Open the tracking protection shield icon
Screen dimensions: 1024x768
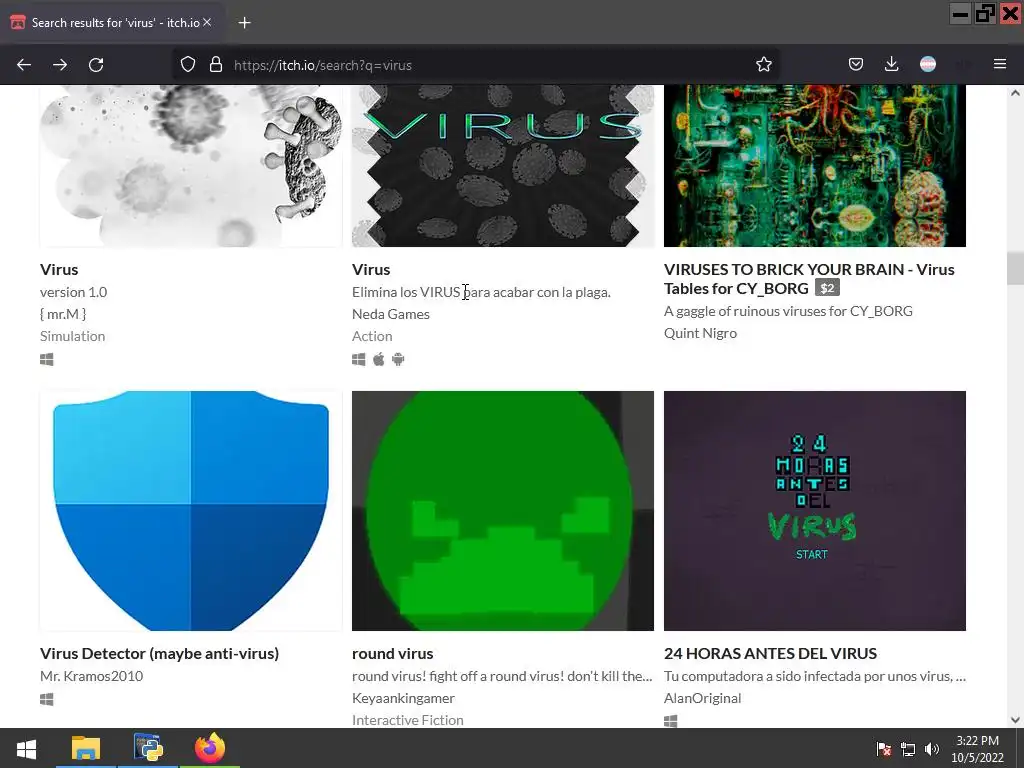click(x=188, y=65)
